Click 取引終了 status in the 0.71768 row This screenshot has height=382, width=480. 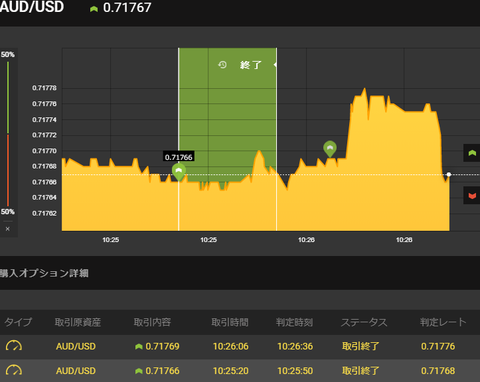361,370
